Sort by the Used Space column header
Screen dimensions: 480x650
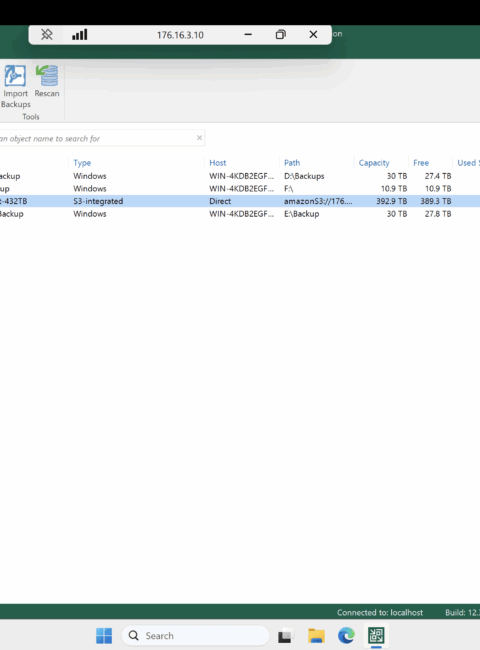click(x=468, y=163)
